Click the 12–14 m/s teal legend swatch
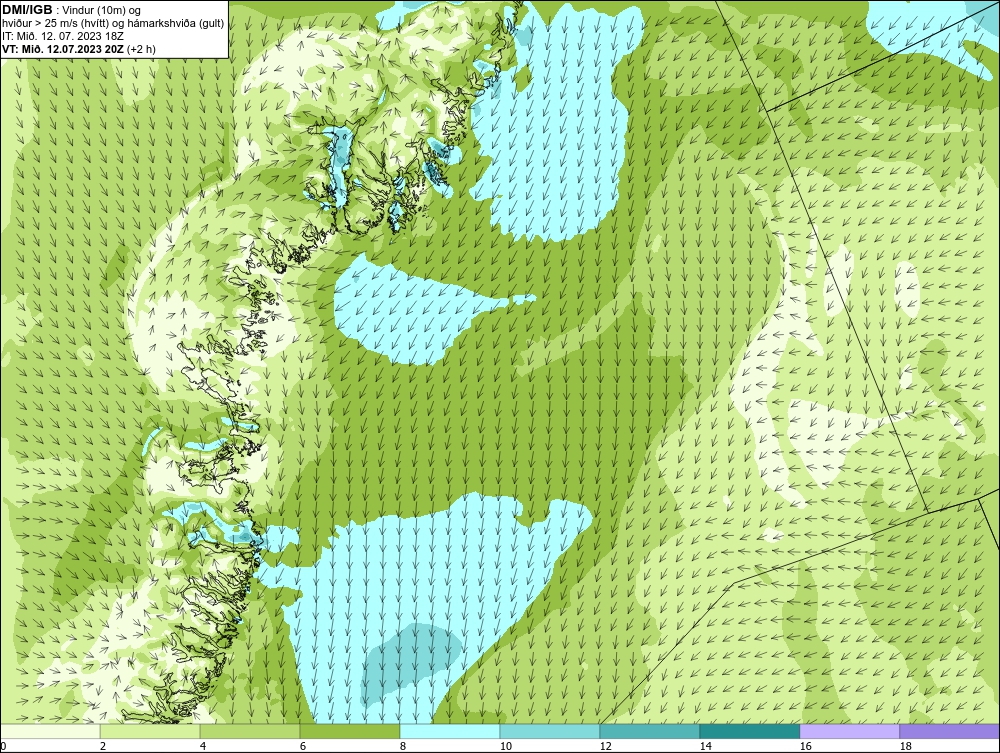Image resolution: width=1000 pixels, height=753 pixels. [x=649, y=731]
